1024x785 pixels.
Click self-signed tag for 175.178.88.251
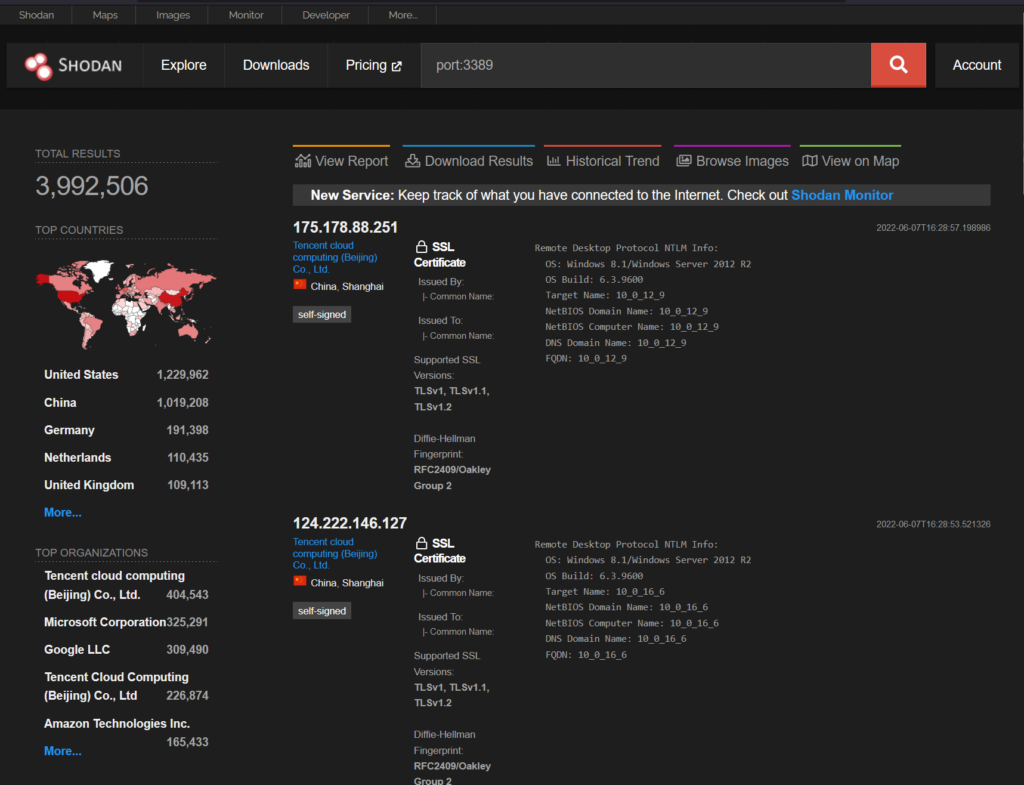[x=322, y=315]
